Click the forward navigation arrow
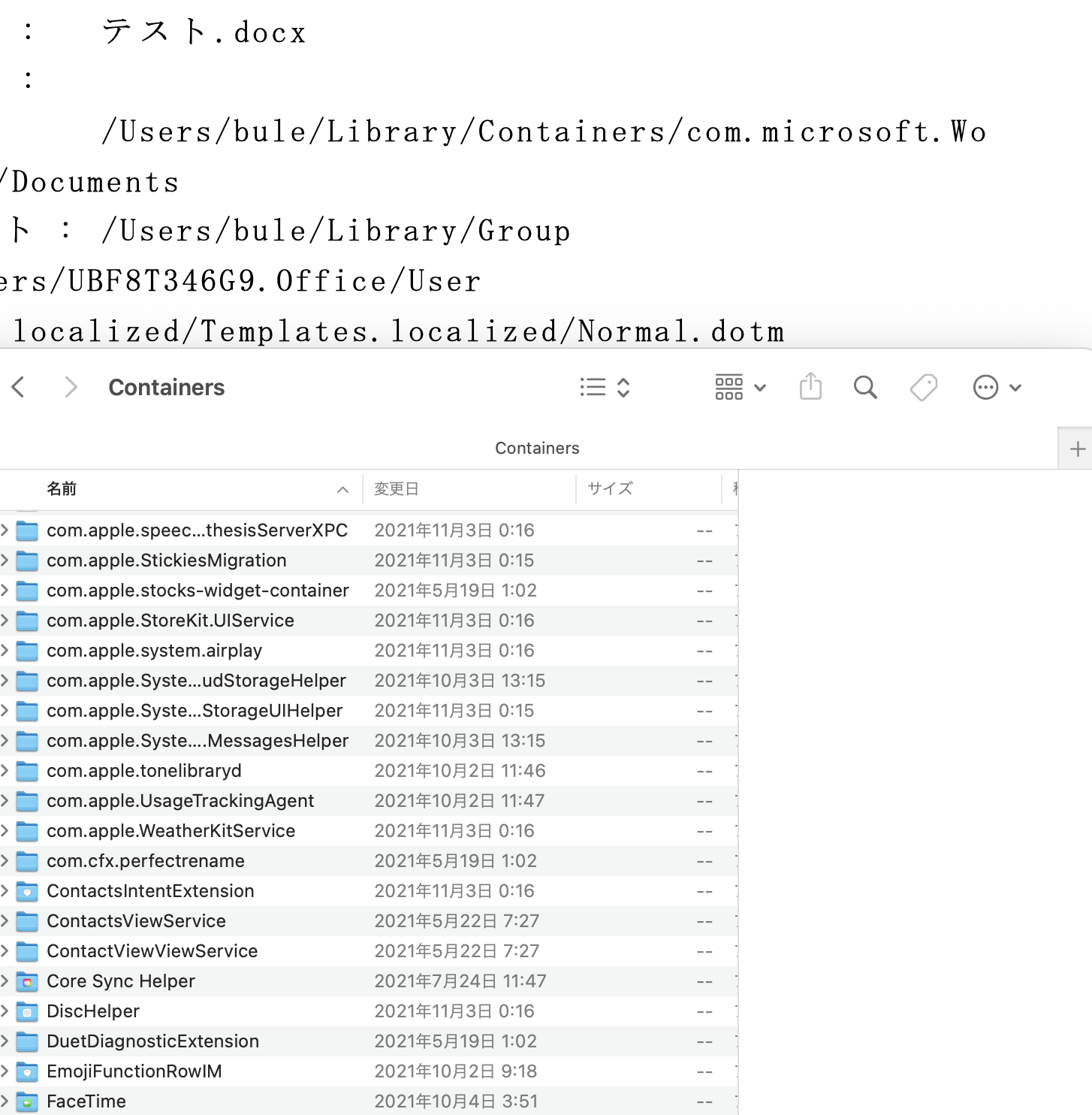 pyautogui.click(x=70, y=387)
